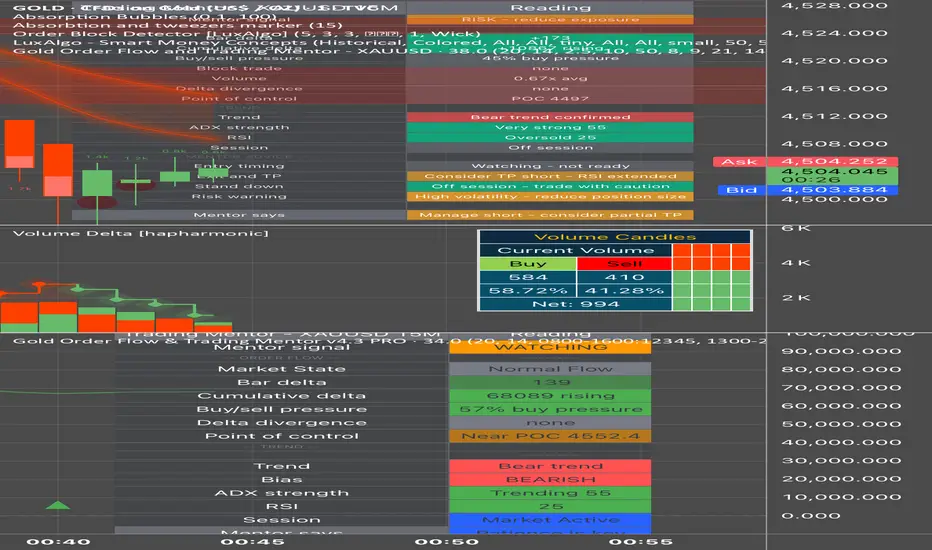Select LuxAlgo Smart Money Concepts legend

tap(389, 42)
